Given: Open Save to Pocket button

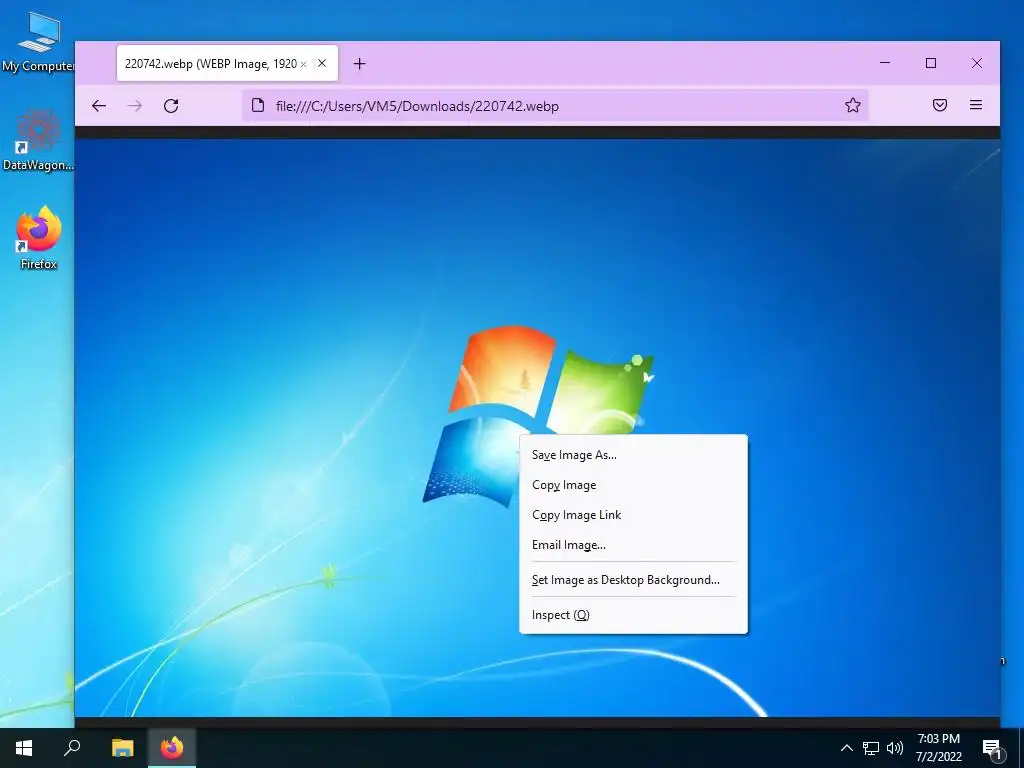Looking at the screenshot, I should coord(940,105).
